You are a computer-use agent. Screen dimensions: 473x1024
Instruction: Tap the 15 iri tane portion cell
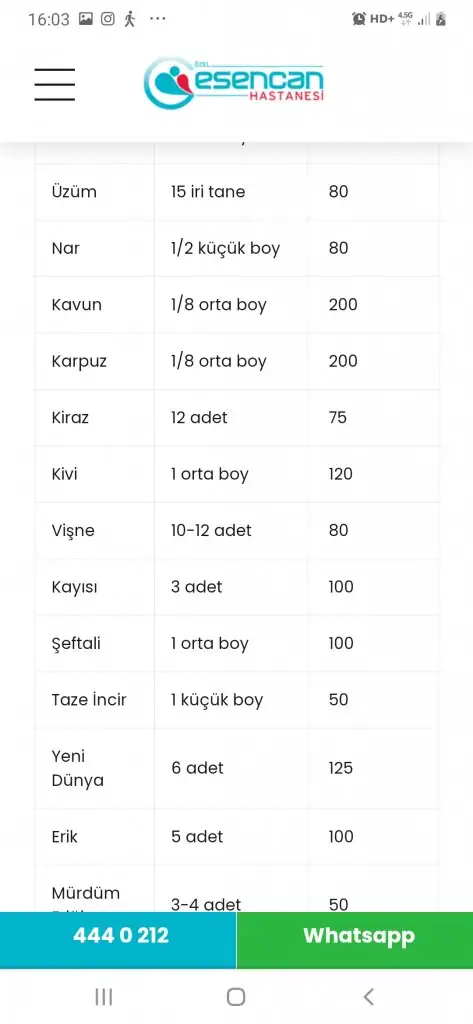pos(231,192)
